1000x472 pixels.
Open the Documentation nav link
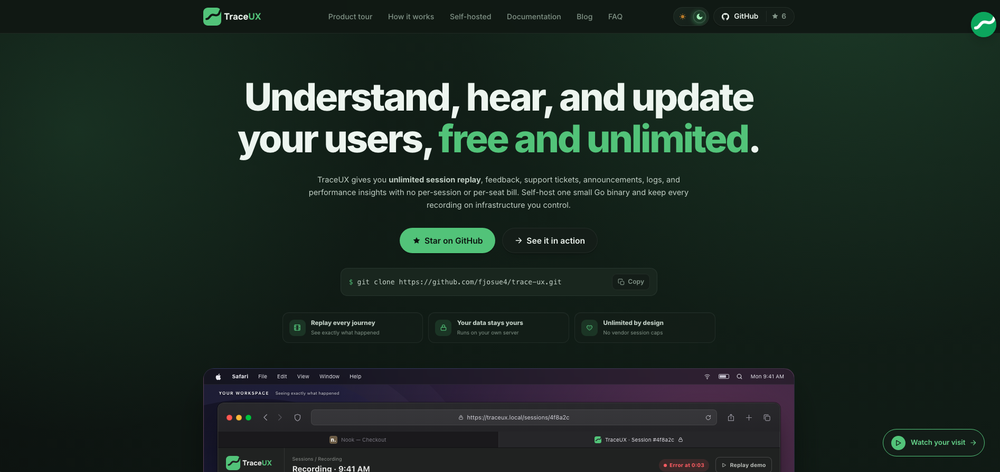(x=534, y=17)
